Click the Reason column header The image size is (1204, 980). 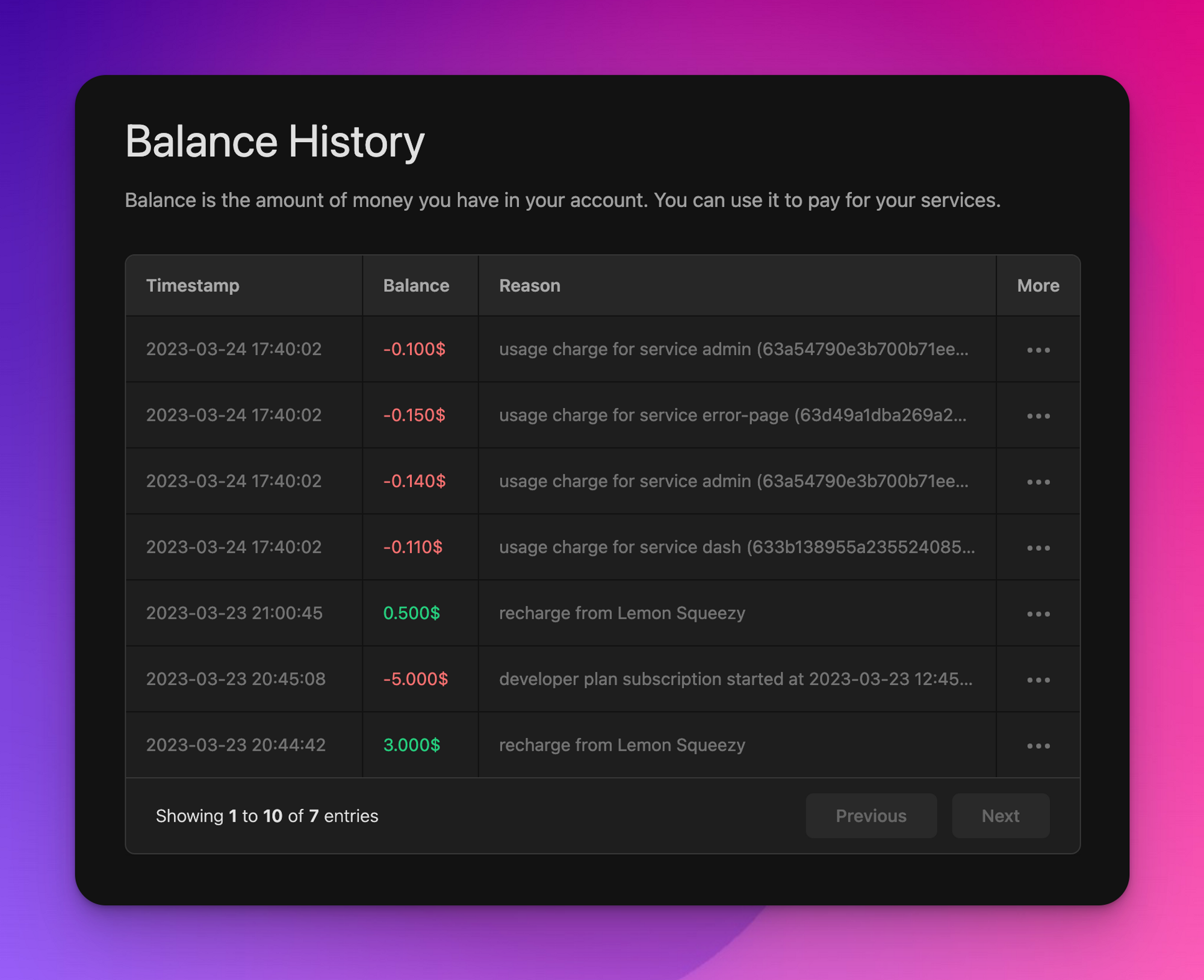(529, 285)
